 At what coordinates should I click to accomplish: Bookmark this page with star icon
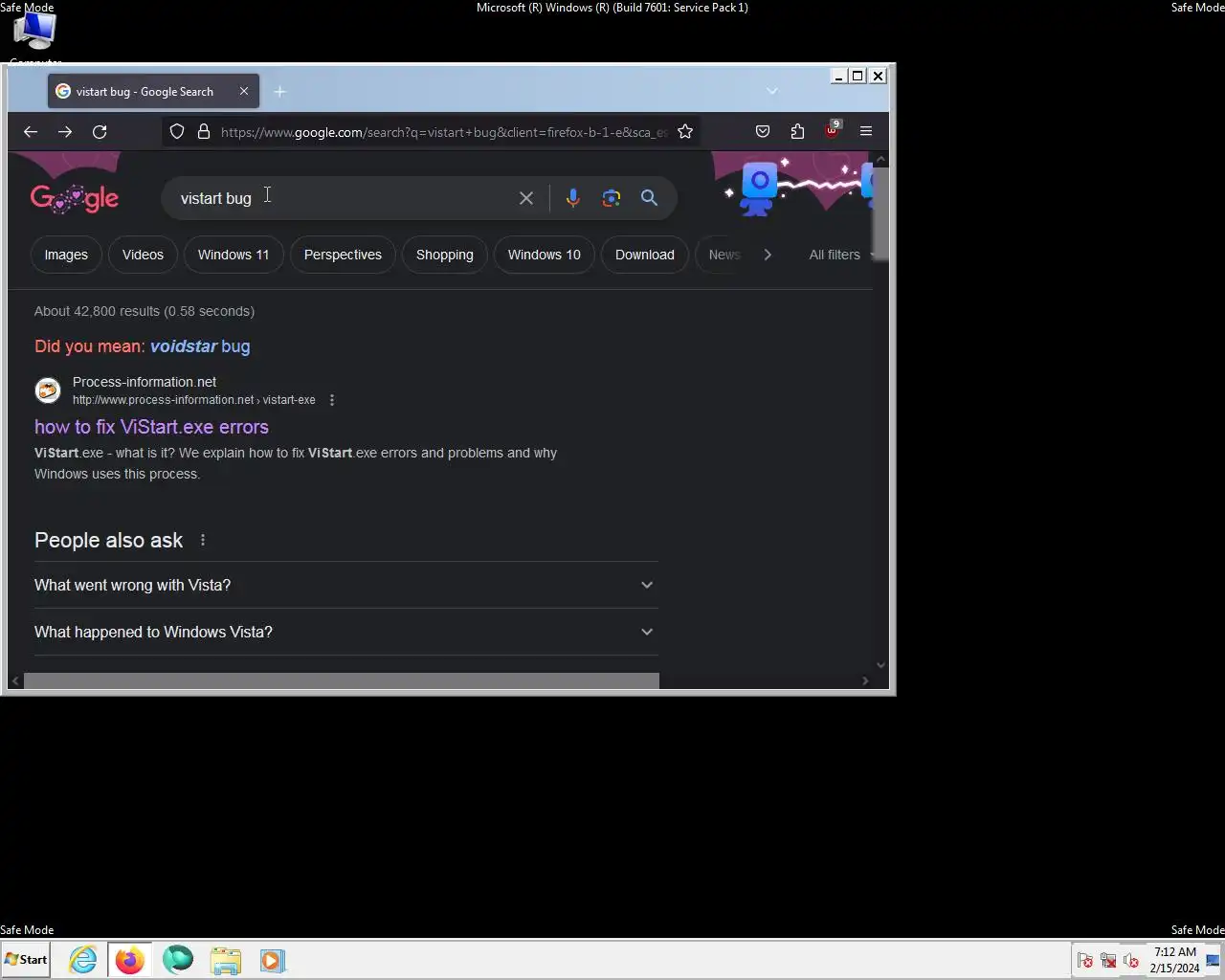pyautogui.click(x=685, y=132)
